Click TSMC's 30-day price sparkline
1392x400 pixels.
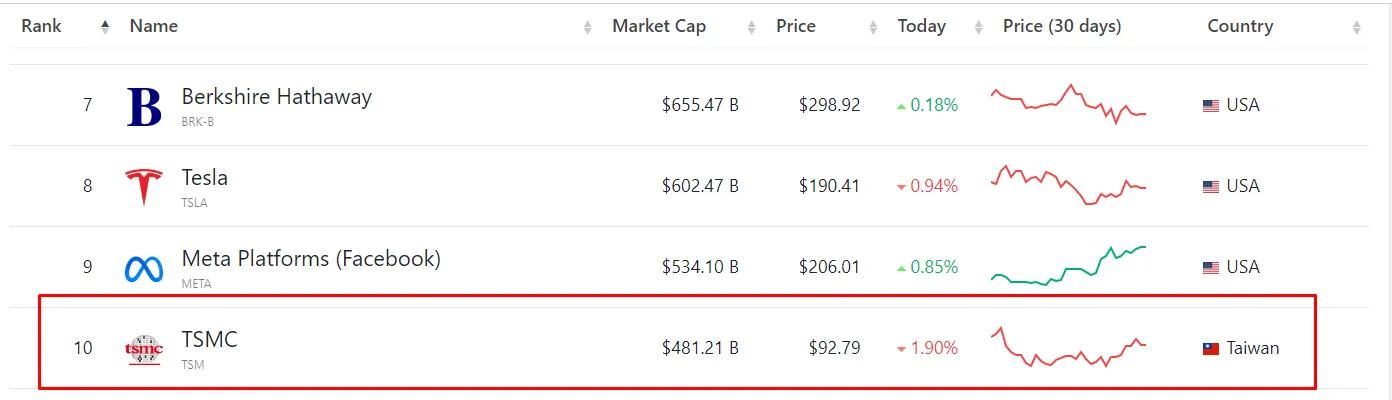pyautogui.click(x=1069, y=347)
